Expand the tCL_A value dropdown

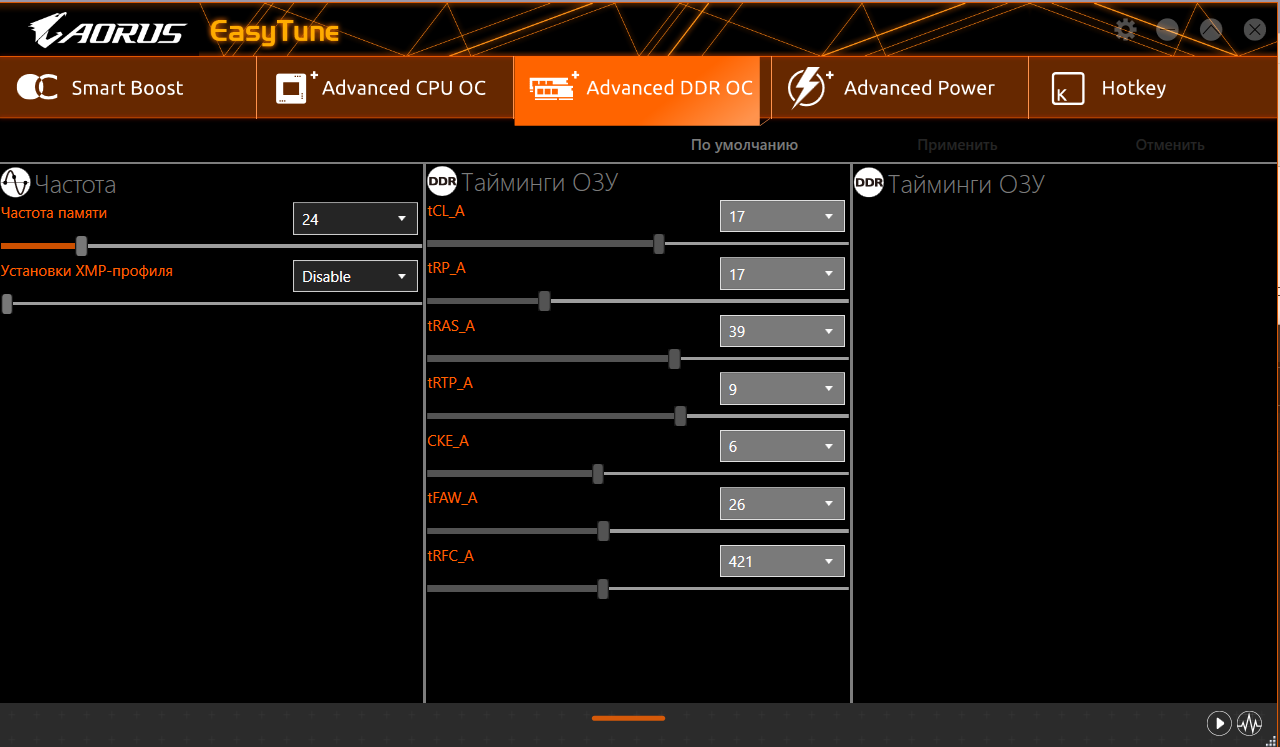[782, 216]
